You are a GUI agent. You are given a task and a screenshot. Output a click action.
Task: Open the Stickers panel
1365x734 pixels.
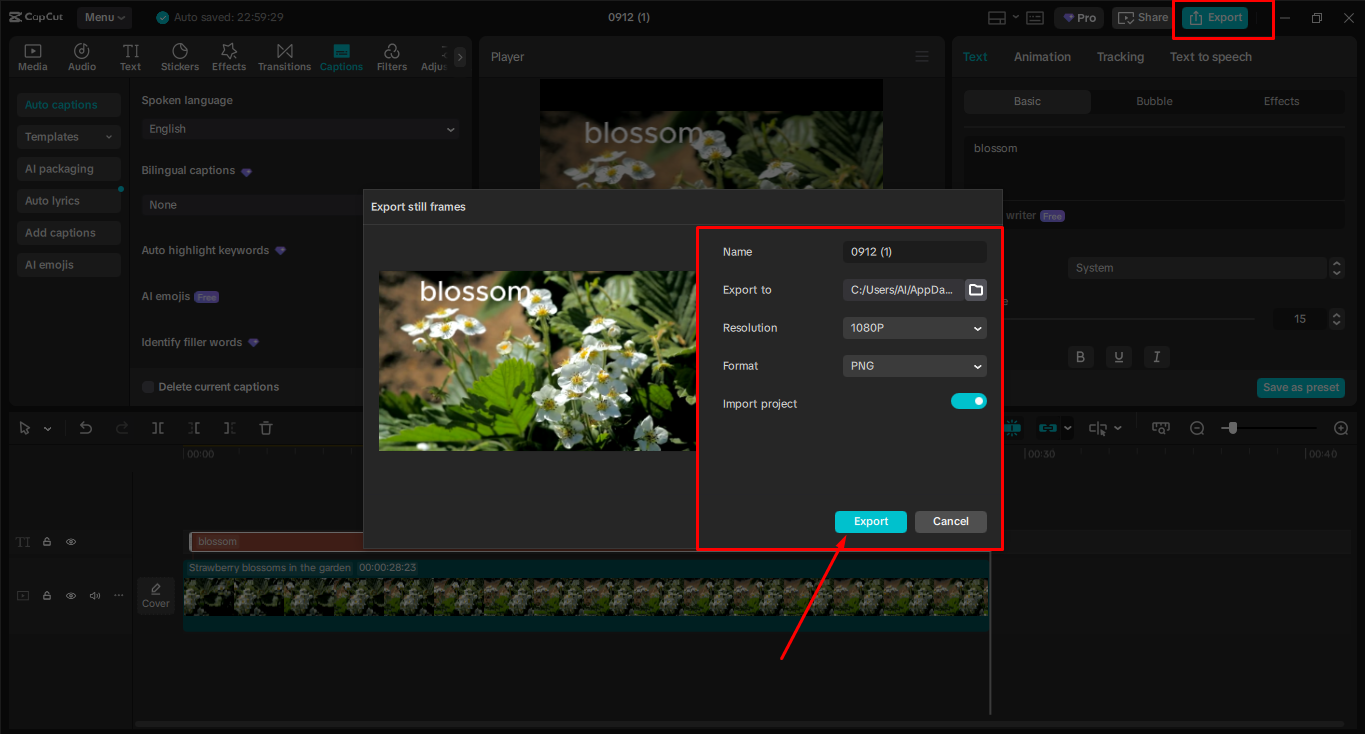click(x=180, y=56)
